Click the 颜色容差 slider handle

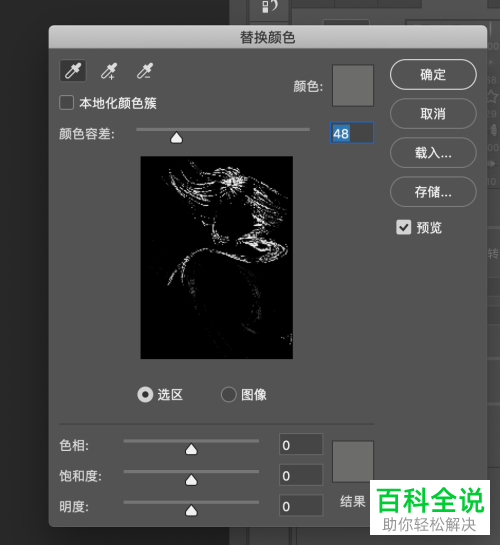177,138
